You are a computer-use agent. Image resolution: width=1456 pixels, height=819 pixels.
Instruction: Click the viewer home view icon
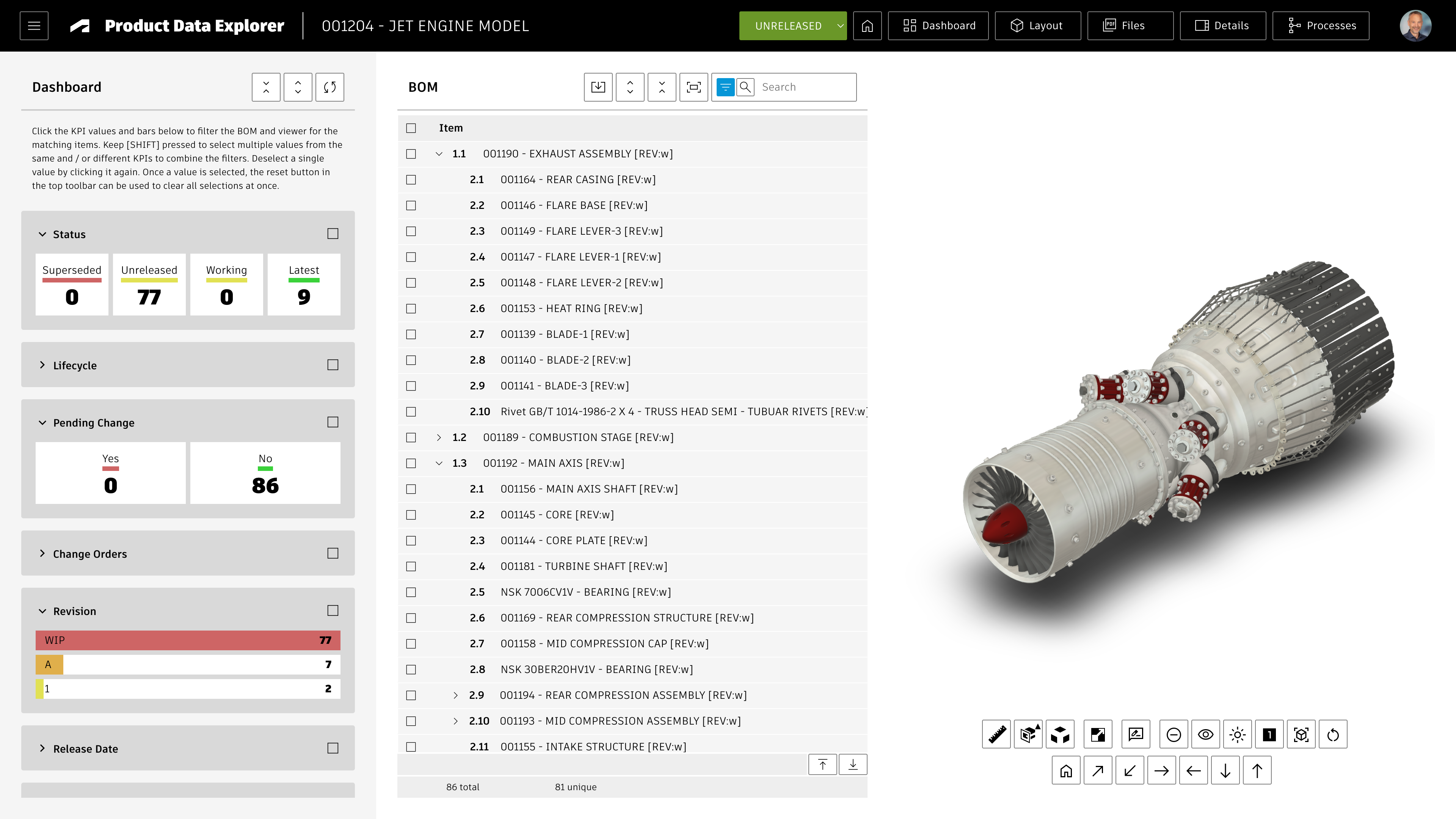1065,770
